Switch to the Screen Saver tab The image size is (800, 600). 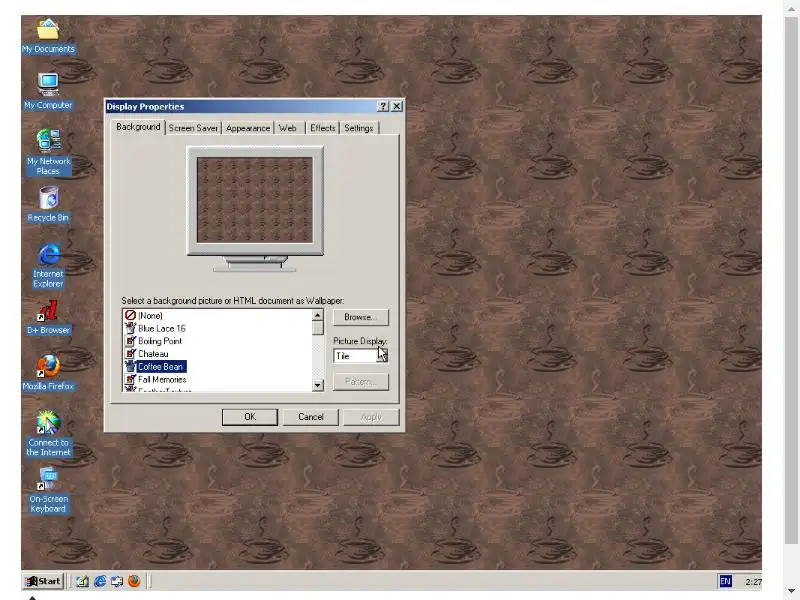(193, 128)
